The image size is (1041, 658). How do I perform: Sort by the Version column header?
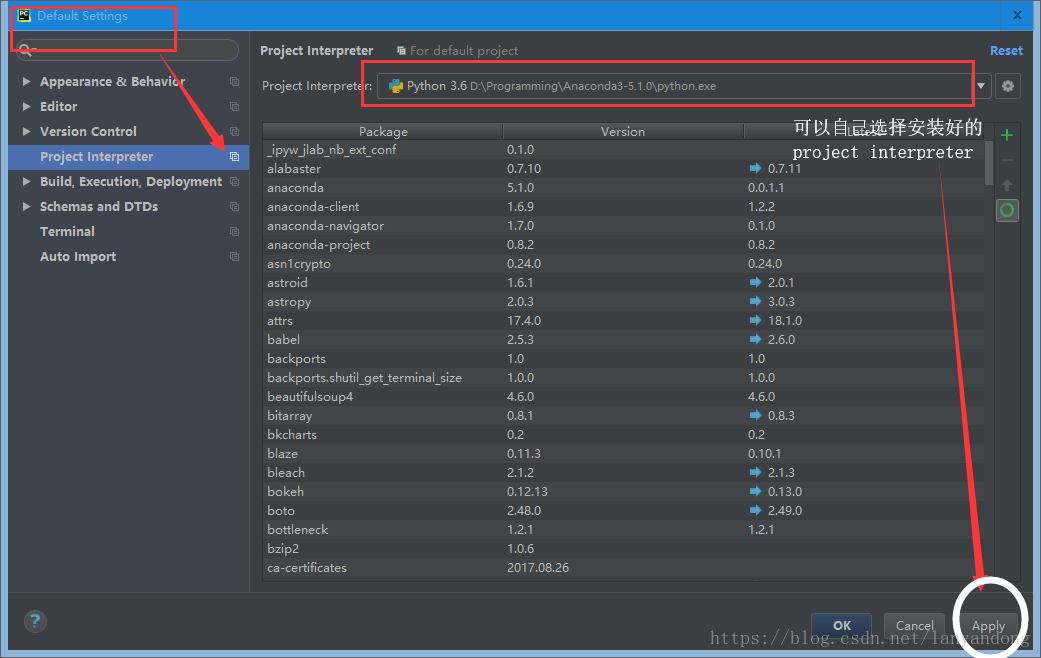623,131
